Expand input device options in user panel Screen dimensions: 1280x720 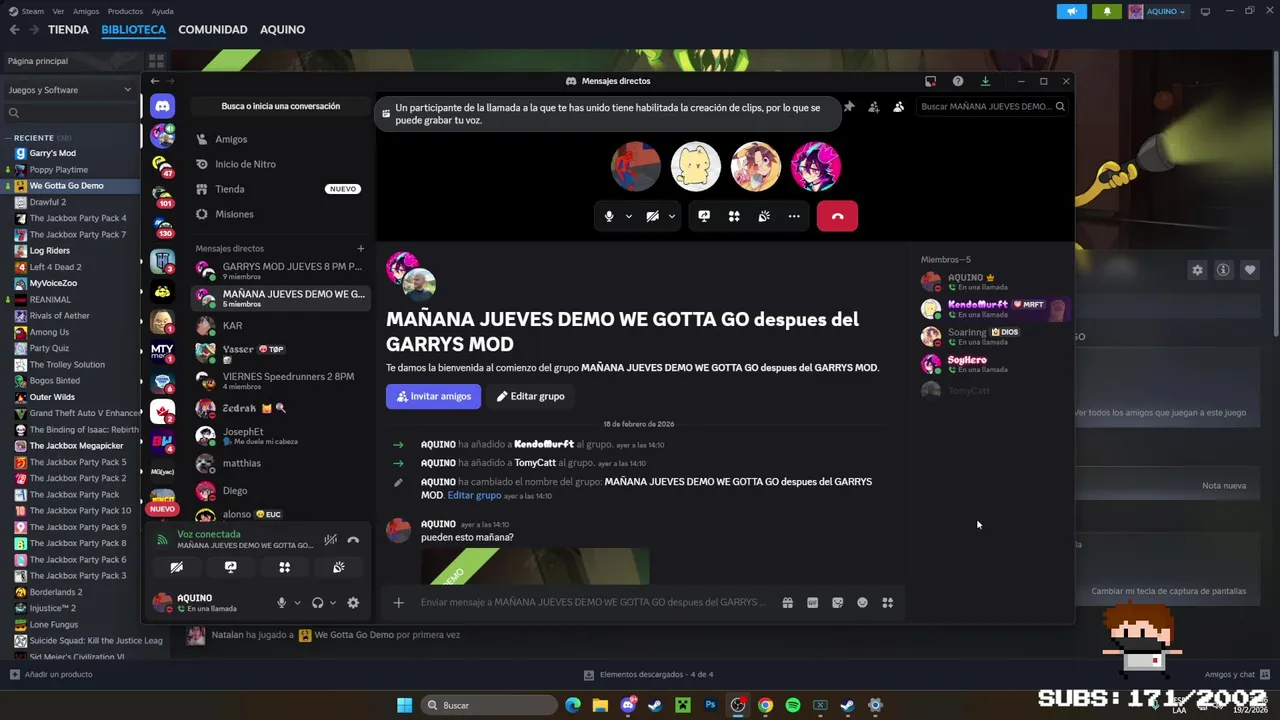coord(297,603)
